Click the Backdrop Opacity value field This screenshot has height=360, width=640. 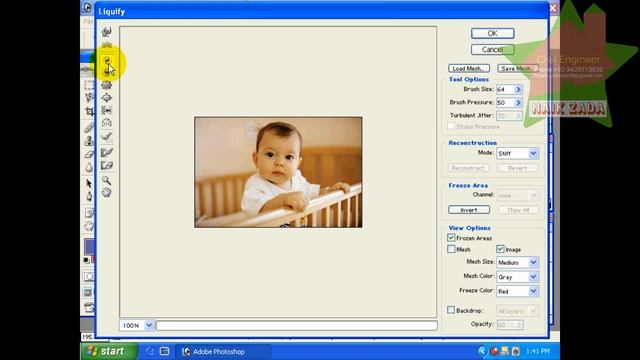[505, 325]
